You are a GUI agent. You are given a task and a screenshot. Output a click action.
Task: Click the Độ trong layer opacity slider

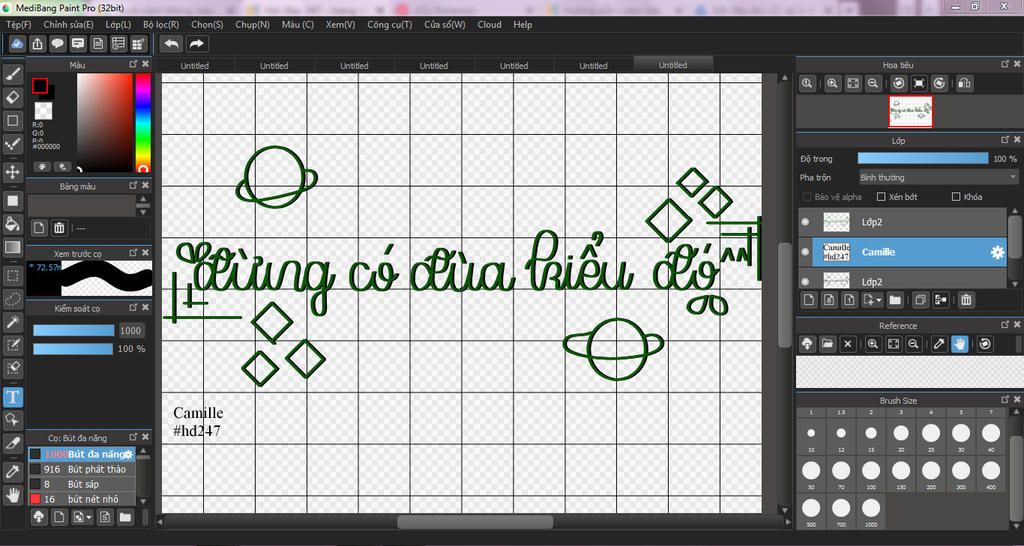pyautogui.click(x=923, y=158)
